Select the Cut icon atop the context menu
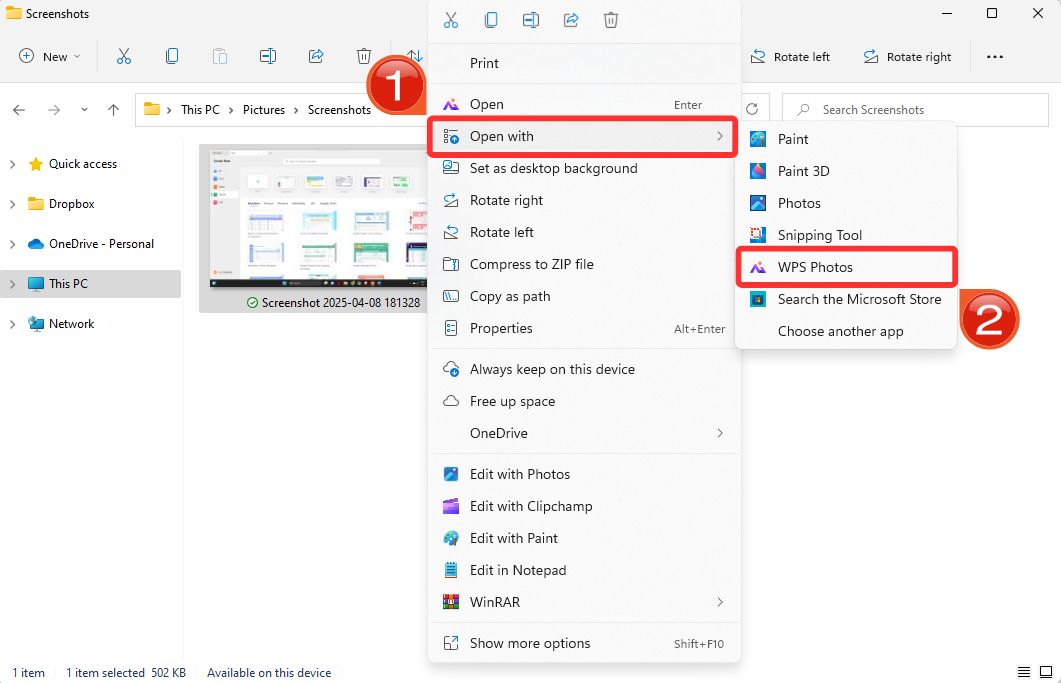Viewport: 1061px width, 683px height. [x=450, y=19]
